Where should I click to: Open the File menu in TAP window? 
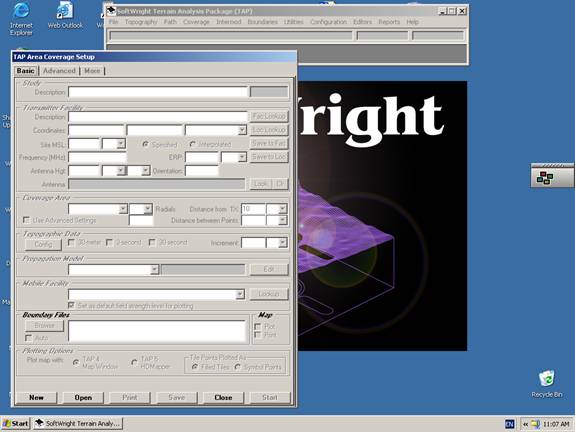(x=114, y=22)
